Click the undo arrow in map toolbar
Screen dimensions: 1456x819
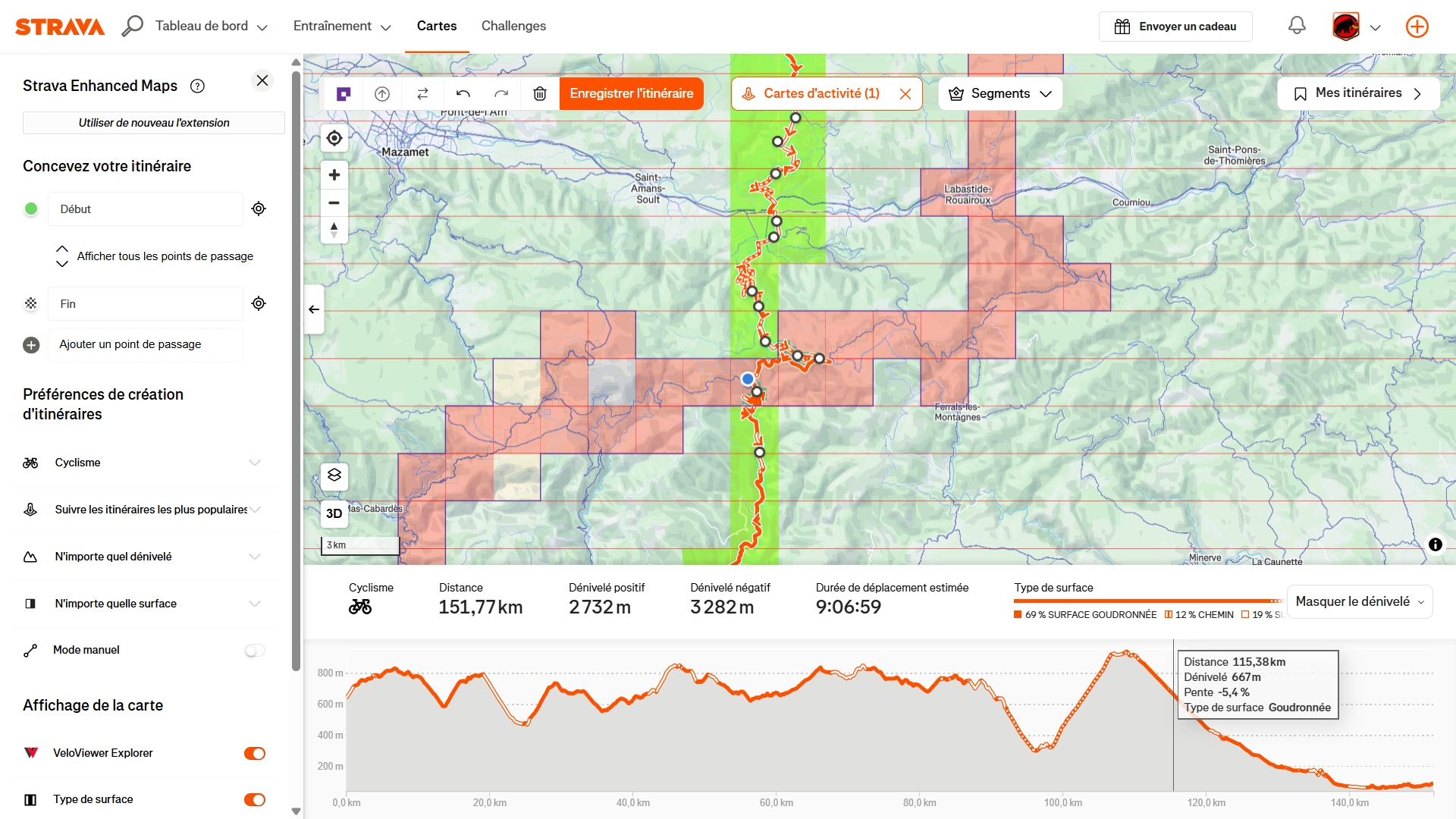coord(463,94)
